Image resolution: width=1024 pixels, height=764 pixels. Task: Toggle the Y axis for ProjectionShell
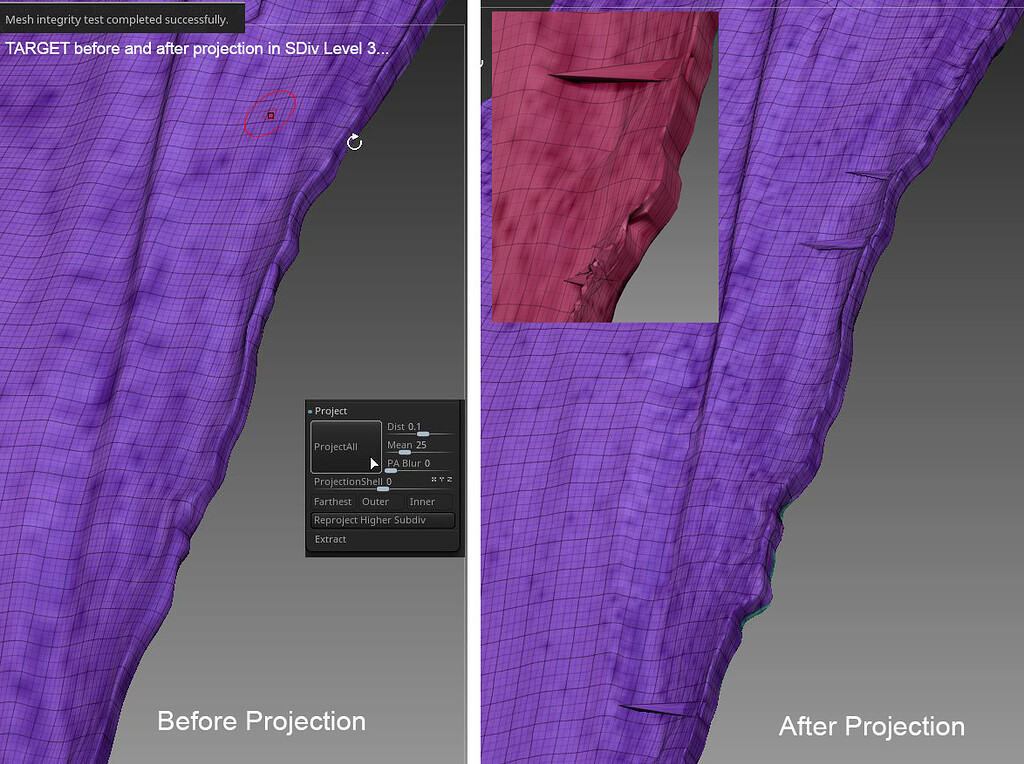coord(443,480)
